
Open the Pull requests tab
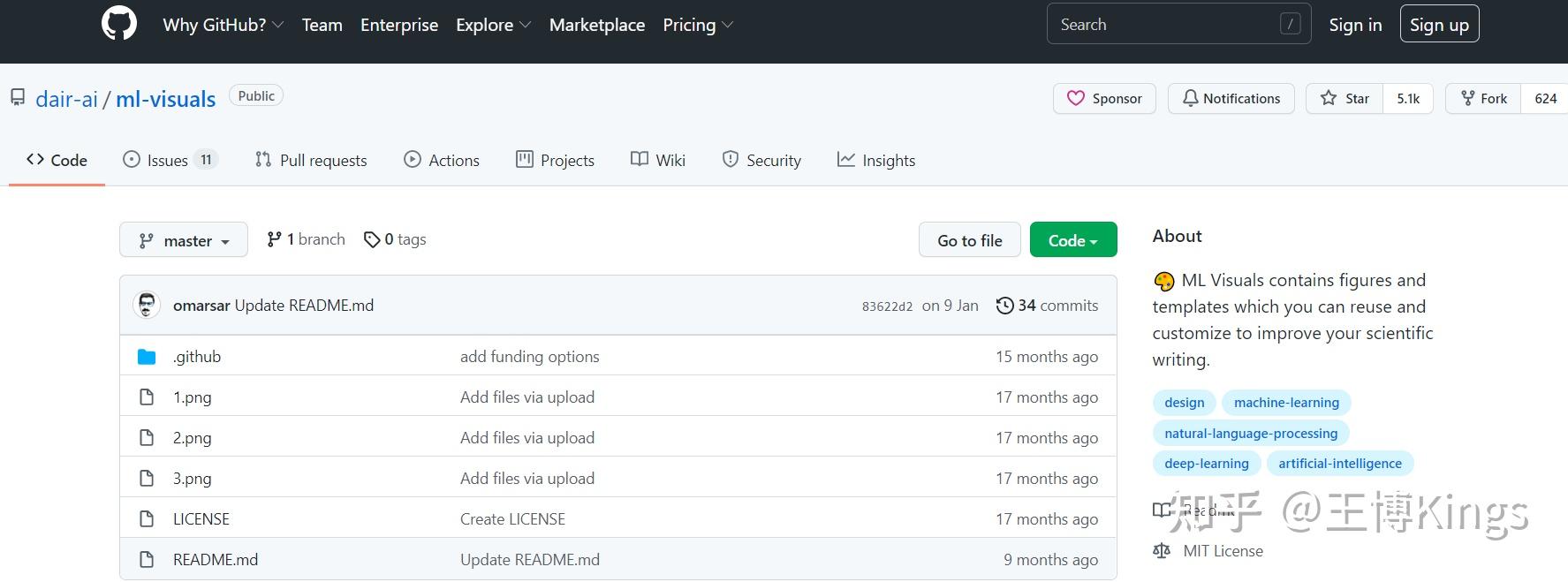(x=311, y=160)
